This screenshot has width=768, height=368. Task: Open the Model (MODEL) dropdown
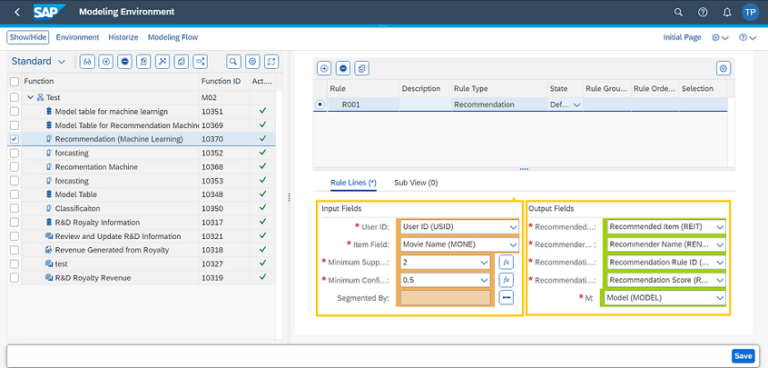(720, 297)
